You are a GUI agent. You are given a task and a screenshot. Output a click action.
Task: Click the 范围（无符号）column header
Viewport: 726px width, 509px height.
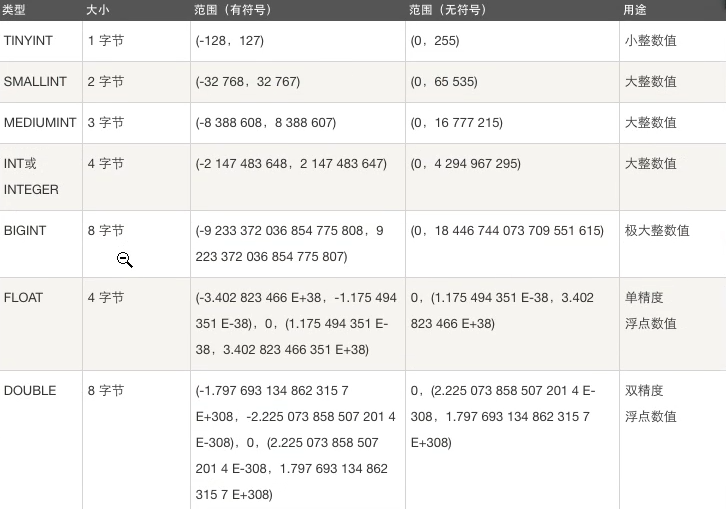pyautogui.click(x=448, y=10)
